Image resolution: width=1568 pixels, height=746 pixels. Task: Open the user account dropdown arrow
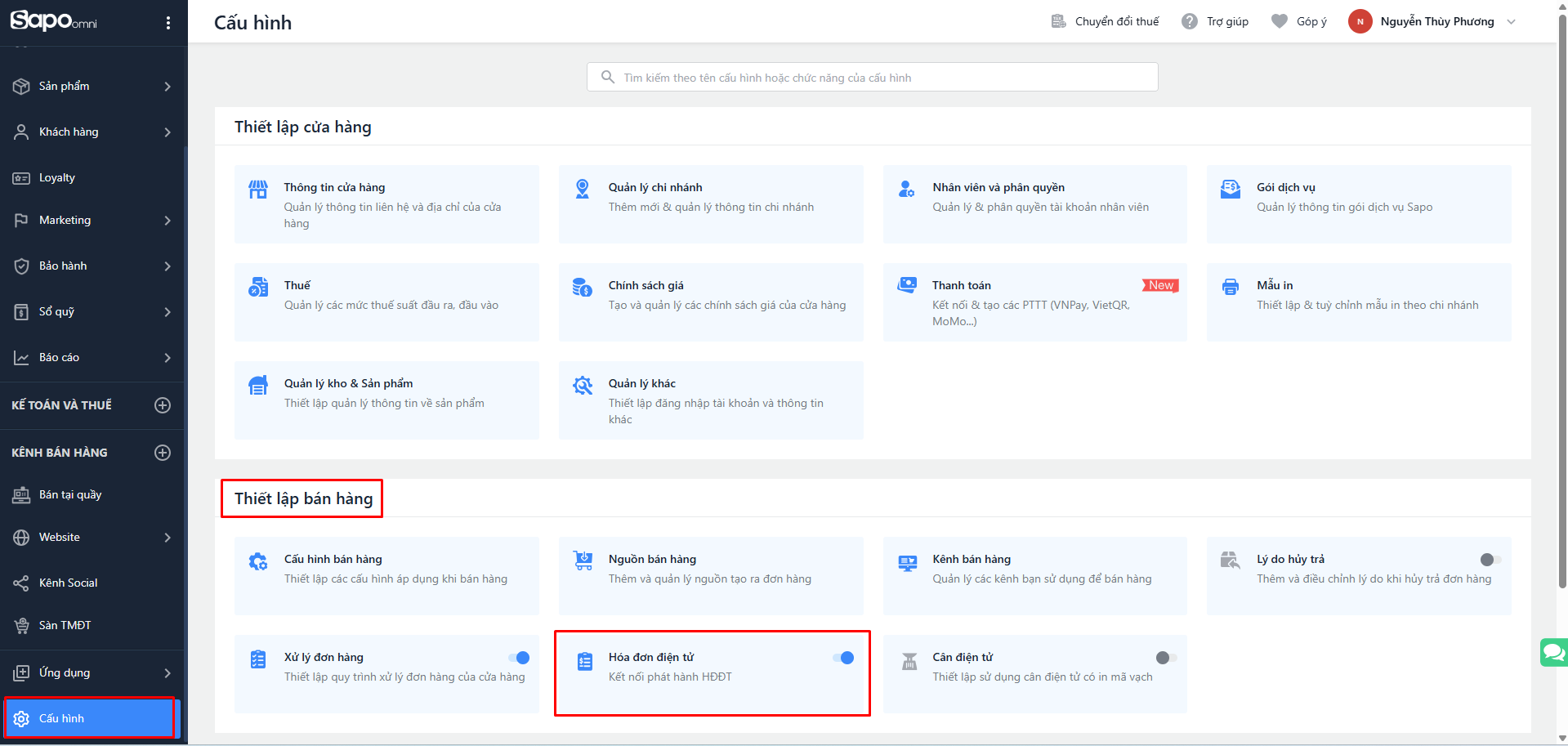tap(1511, 22)
